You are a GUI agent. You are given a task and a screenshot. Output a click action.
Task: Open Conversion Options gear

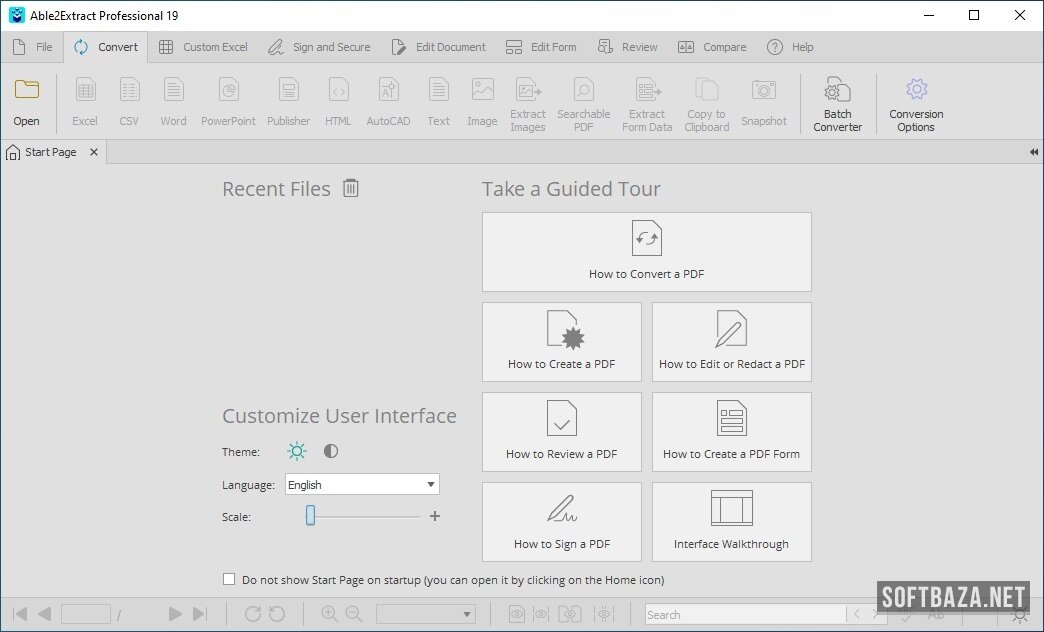click(916, 91)
